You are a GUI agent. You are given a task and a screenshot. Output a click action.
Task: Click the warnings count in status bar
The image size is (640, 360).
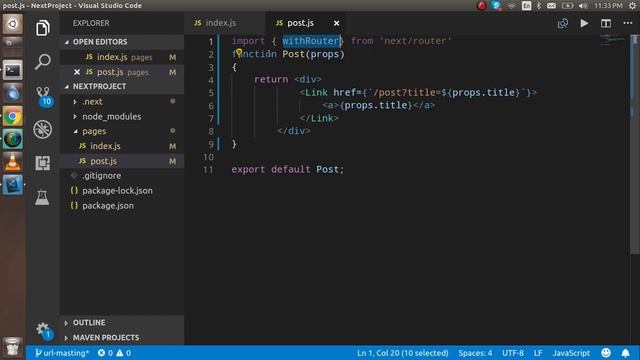(x=124, y=353)
